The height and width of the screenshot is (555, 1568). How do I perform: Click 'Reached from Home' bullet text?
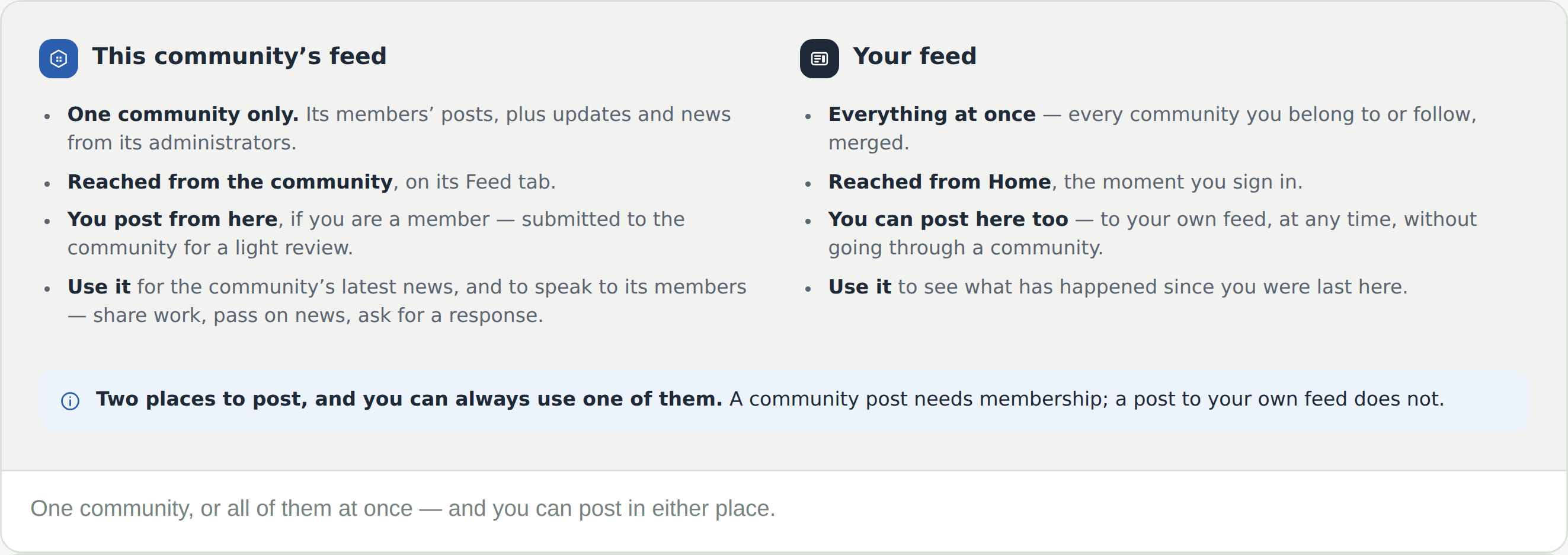click(x=939, y=181)
